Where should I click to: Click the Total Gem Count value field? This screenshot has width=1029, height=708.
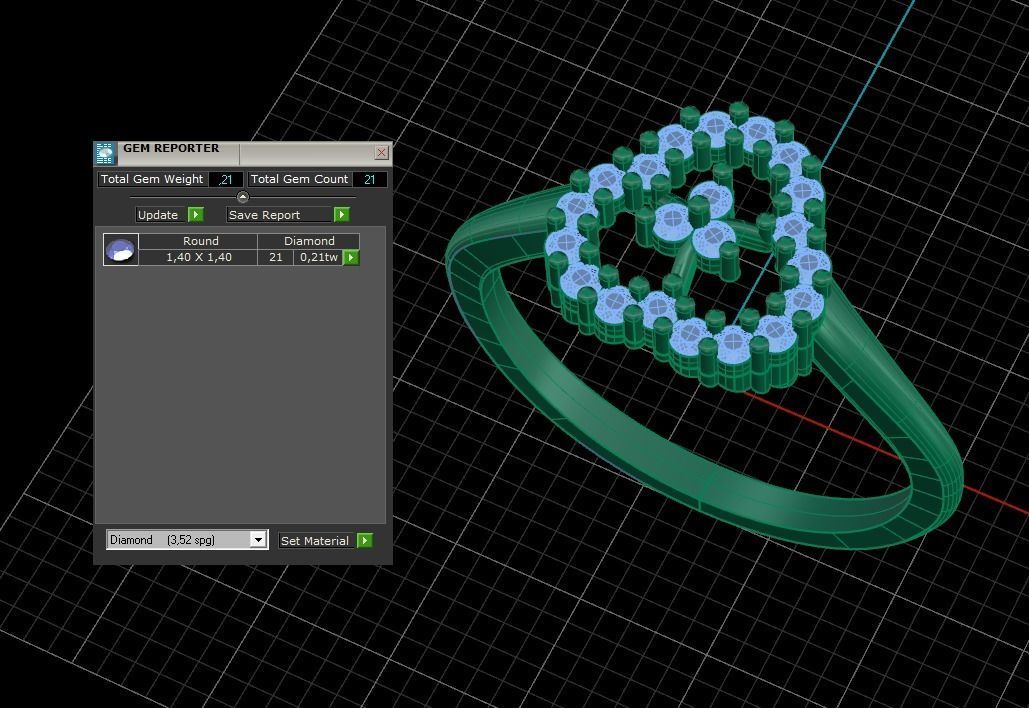tap(369, 179)
